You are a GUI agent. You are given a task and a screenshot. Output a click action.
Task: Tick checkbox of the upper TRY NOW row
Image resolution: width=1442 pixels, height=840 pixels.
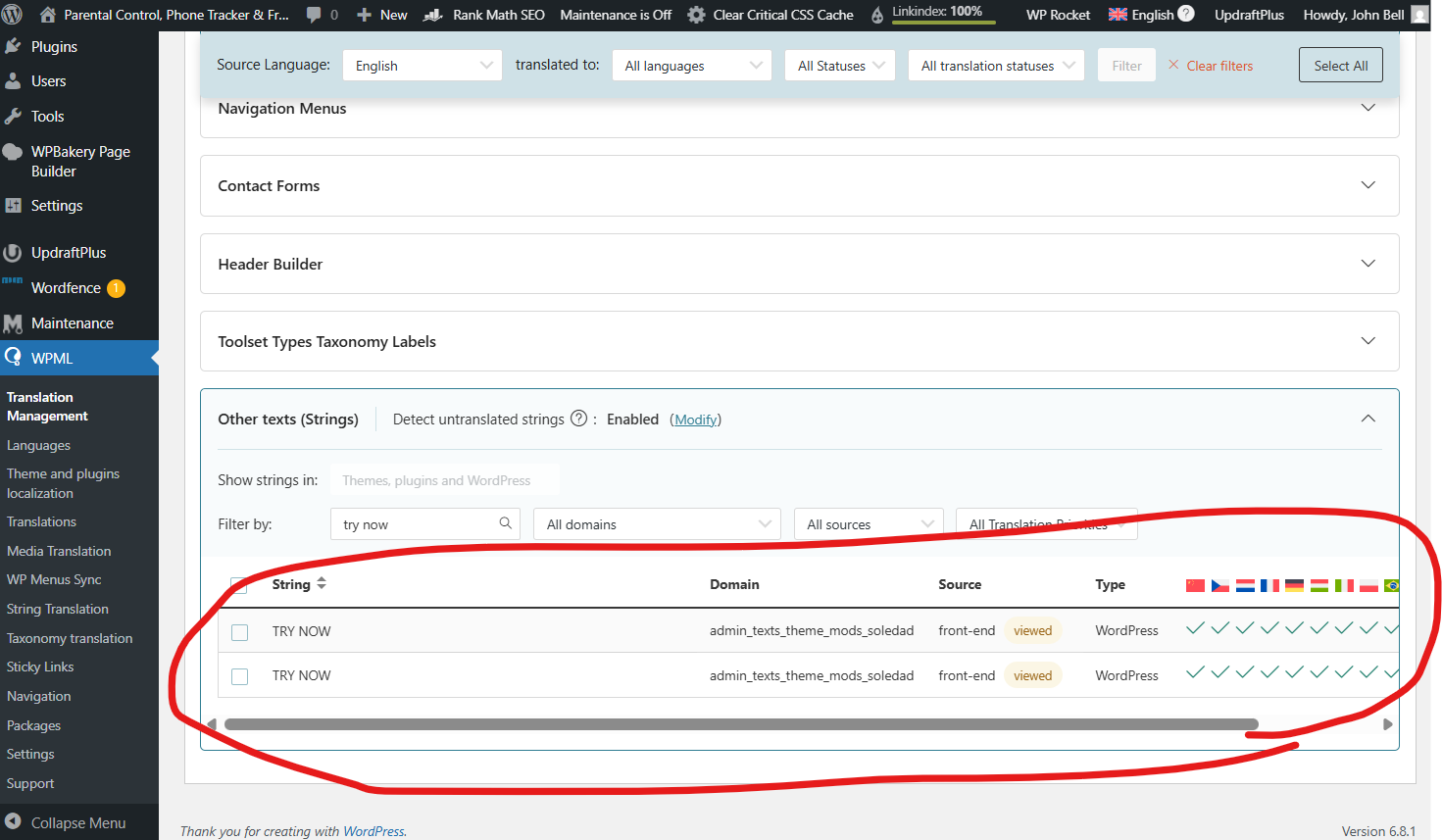tap(239, 632)
